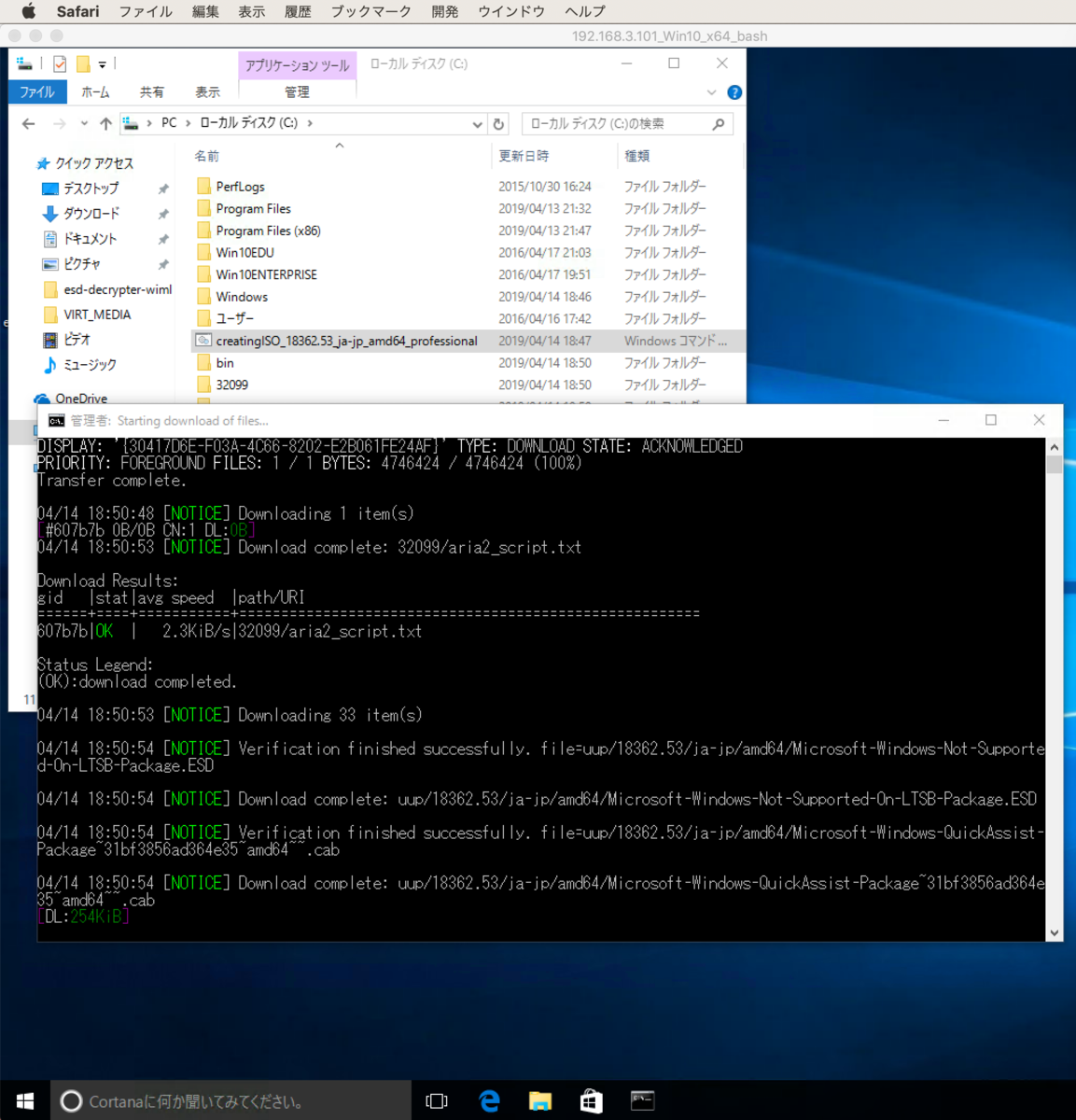Click the ローカル ディスク (C:) breadcrumb
Image resolution: width=1076 pixels, height=1120 pixels.
pyautogui.click(x=248, y=122)
